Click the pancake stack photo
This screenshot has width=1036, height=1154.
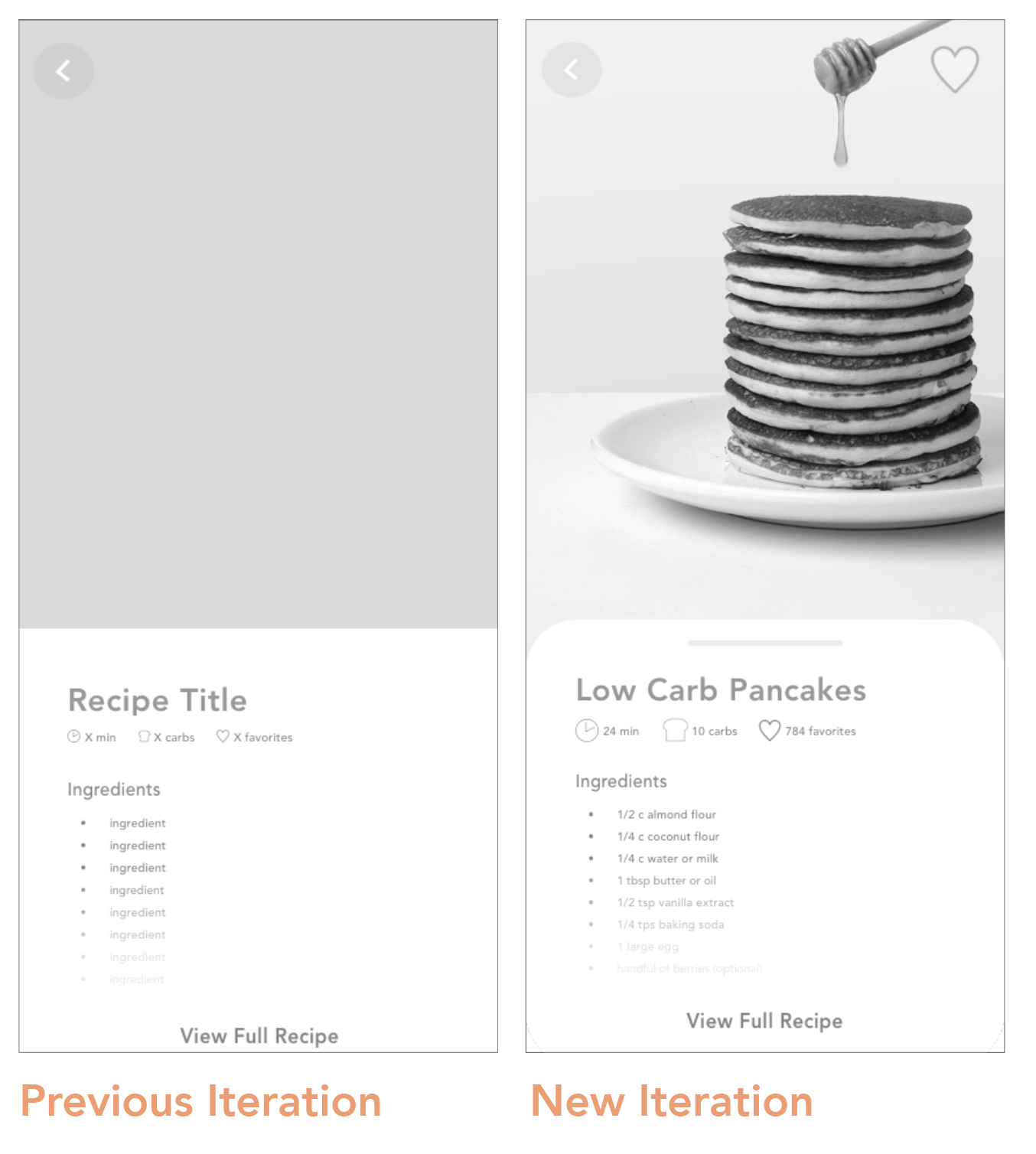(849, 344)
